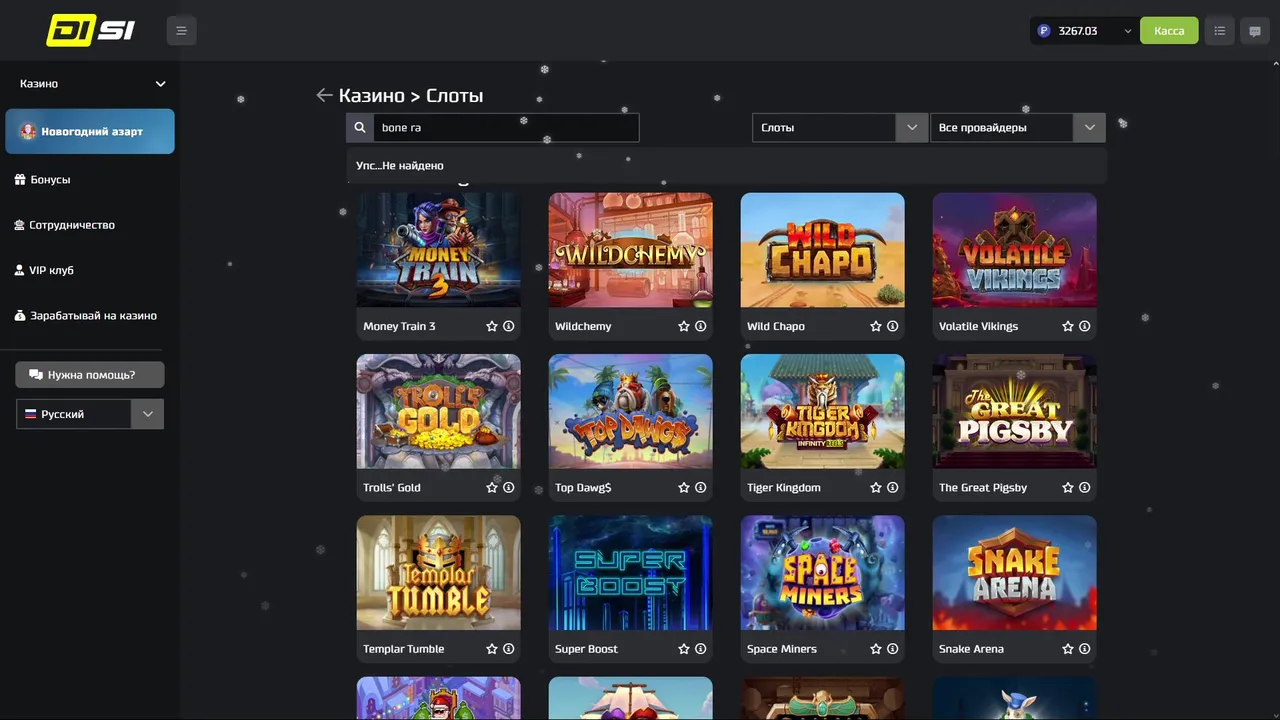Favorite Wildchemy with star icon
The height and width of the screenshot is (720, 1280).
click(x=684, y=326)
